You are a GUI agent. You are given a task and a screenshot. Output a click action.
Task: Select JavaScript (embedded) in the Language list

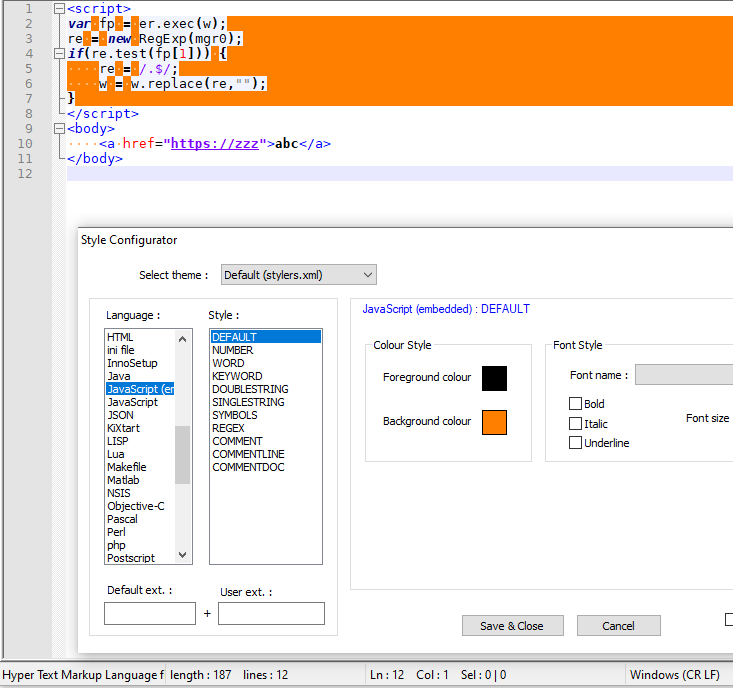[140, 389]
